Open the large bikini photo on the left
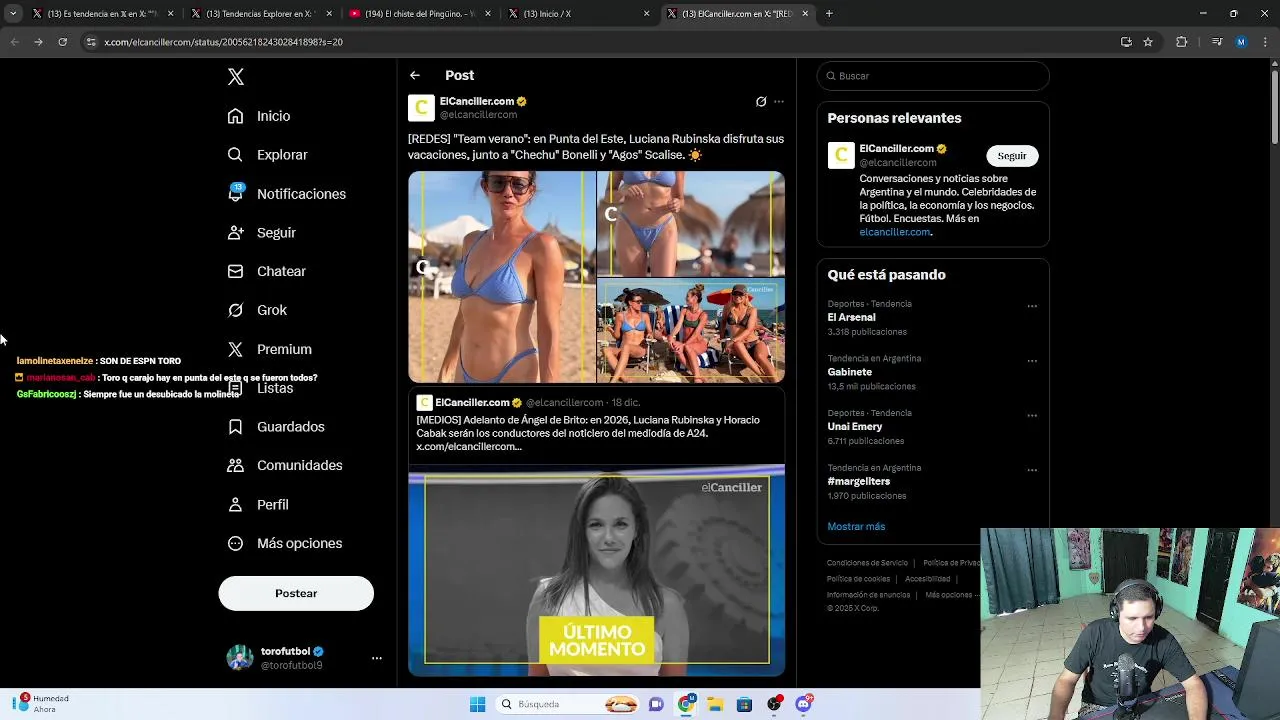The image size is (1280, 720). point(501,277)
